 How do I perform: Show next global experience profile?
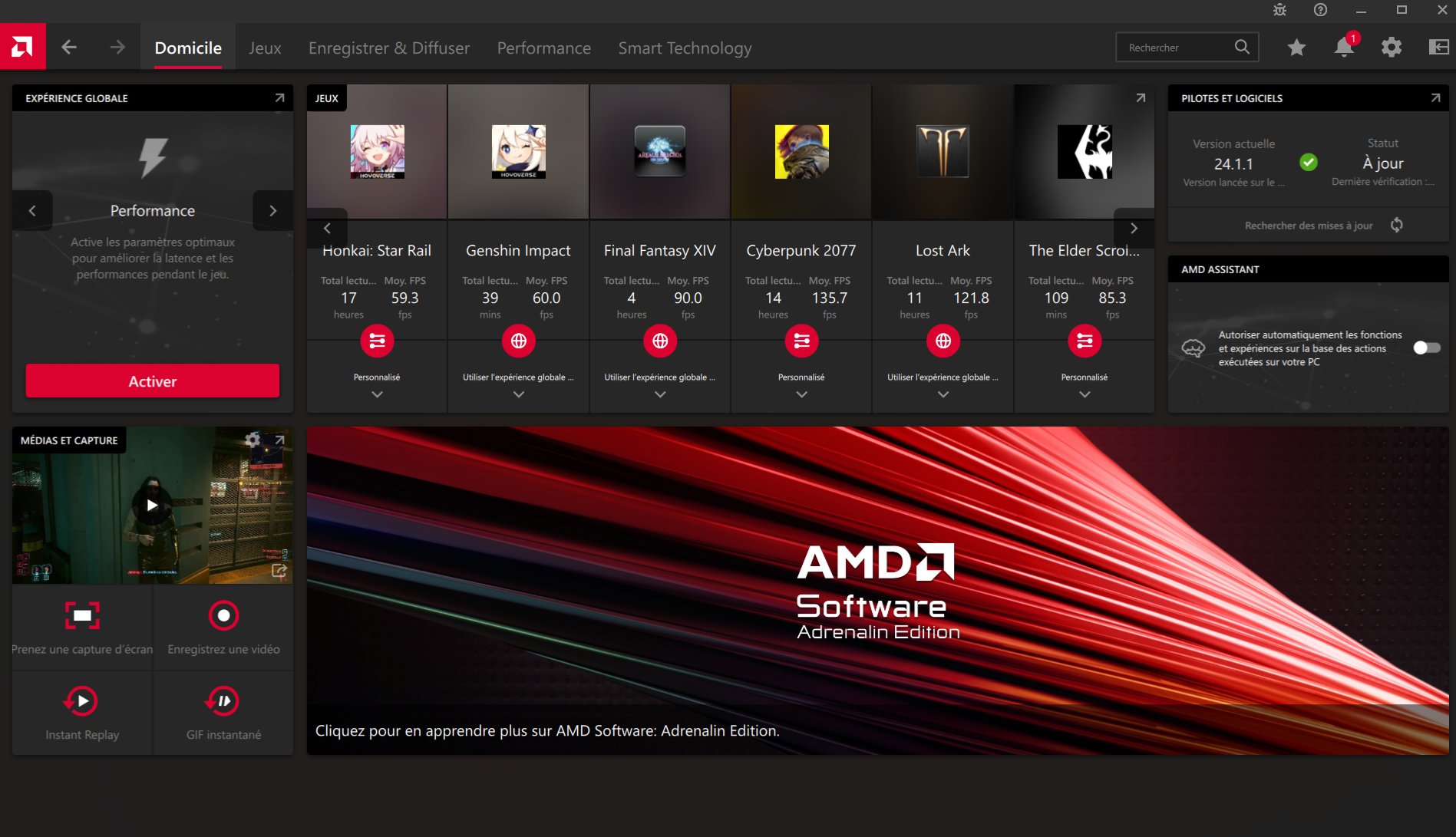click(273, 210)
